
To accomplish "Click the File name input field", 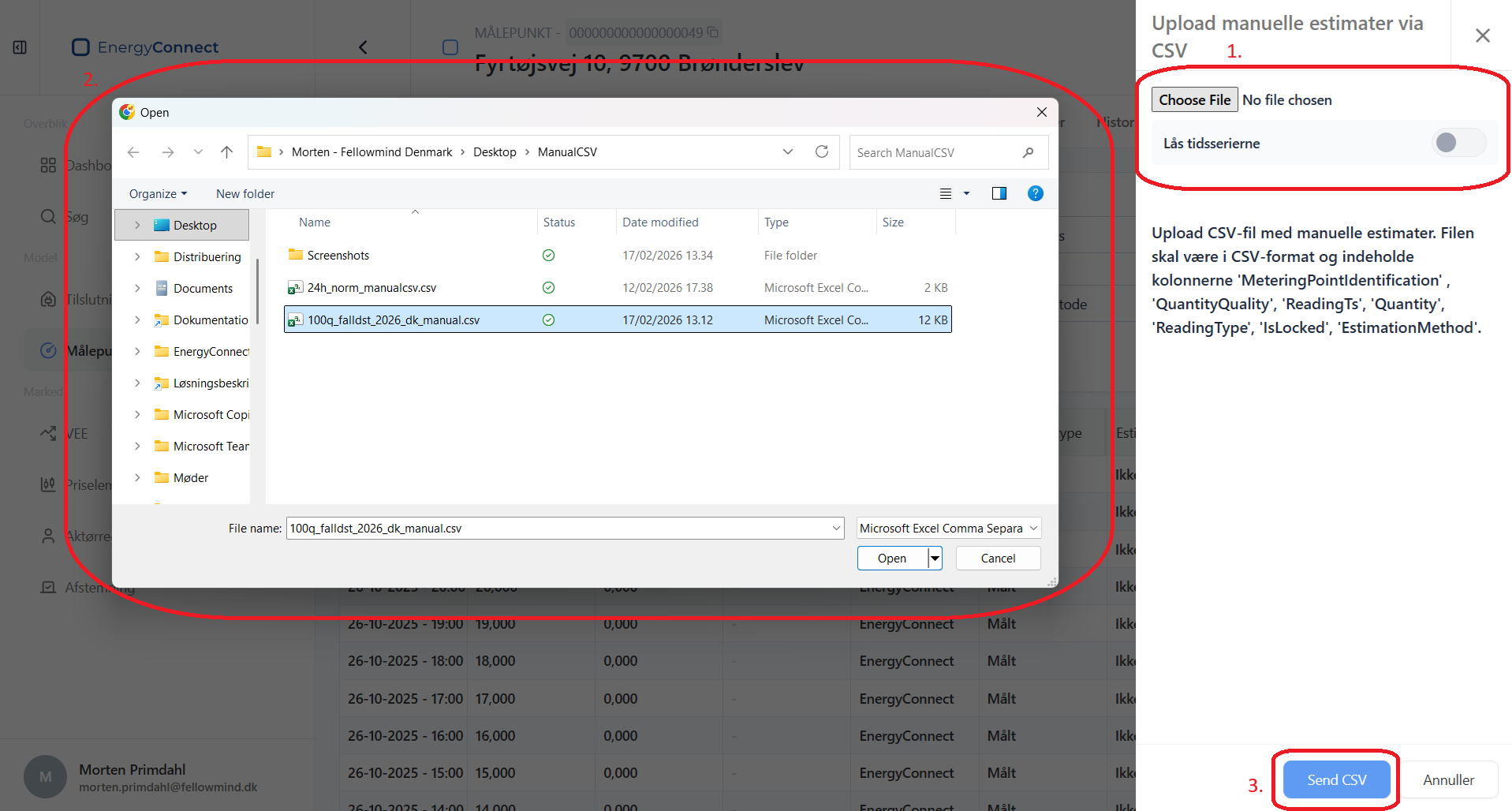I will pos(558,528).
